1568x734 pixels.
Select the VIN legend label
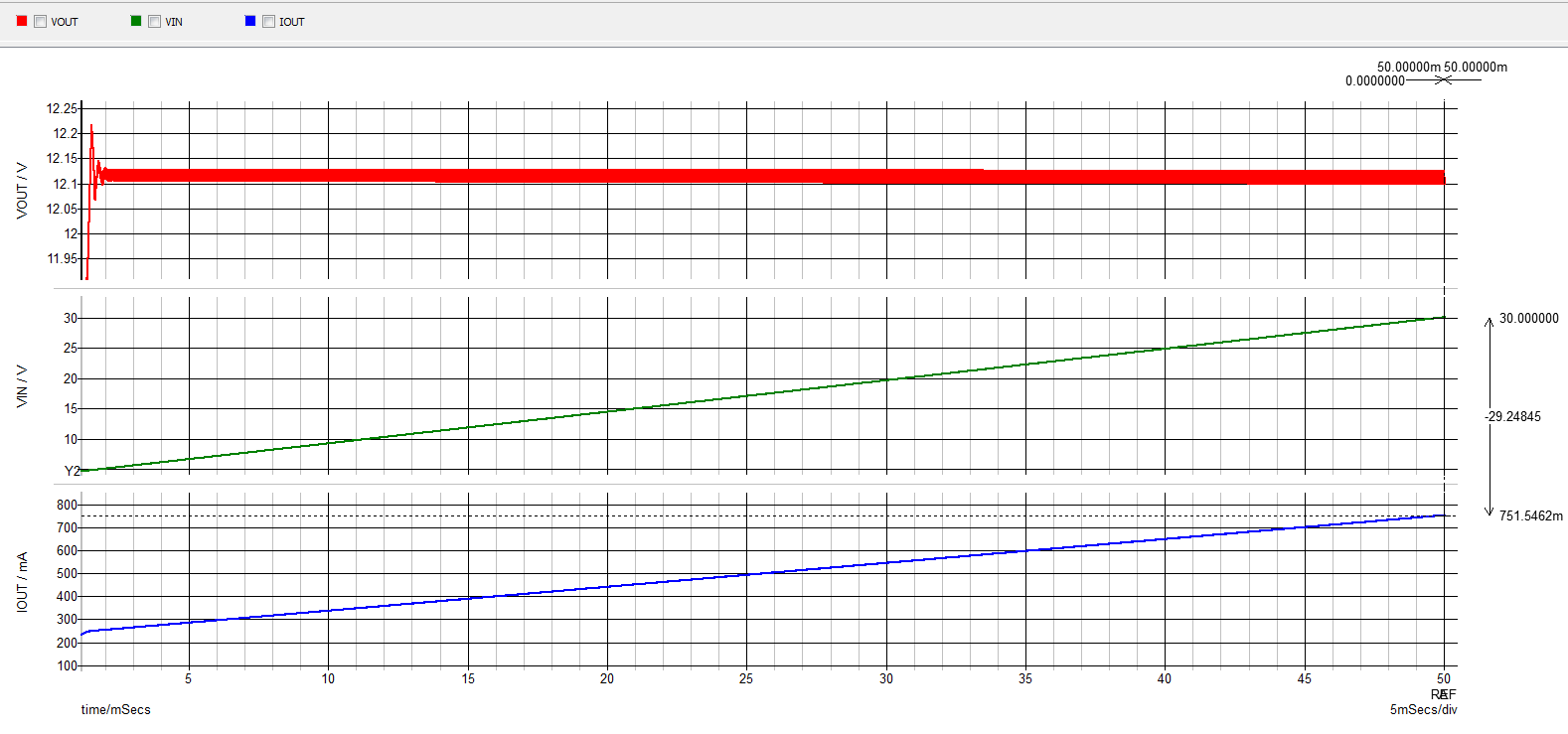[x=174, y=22]
